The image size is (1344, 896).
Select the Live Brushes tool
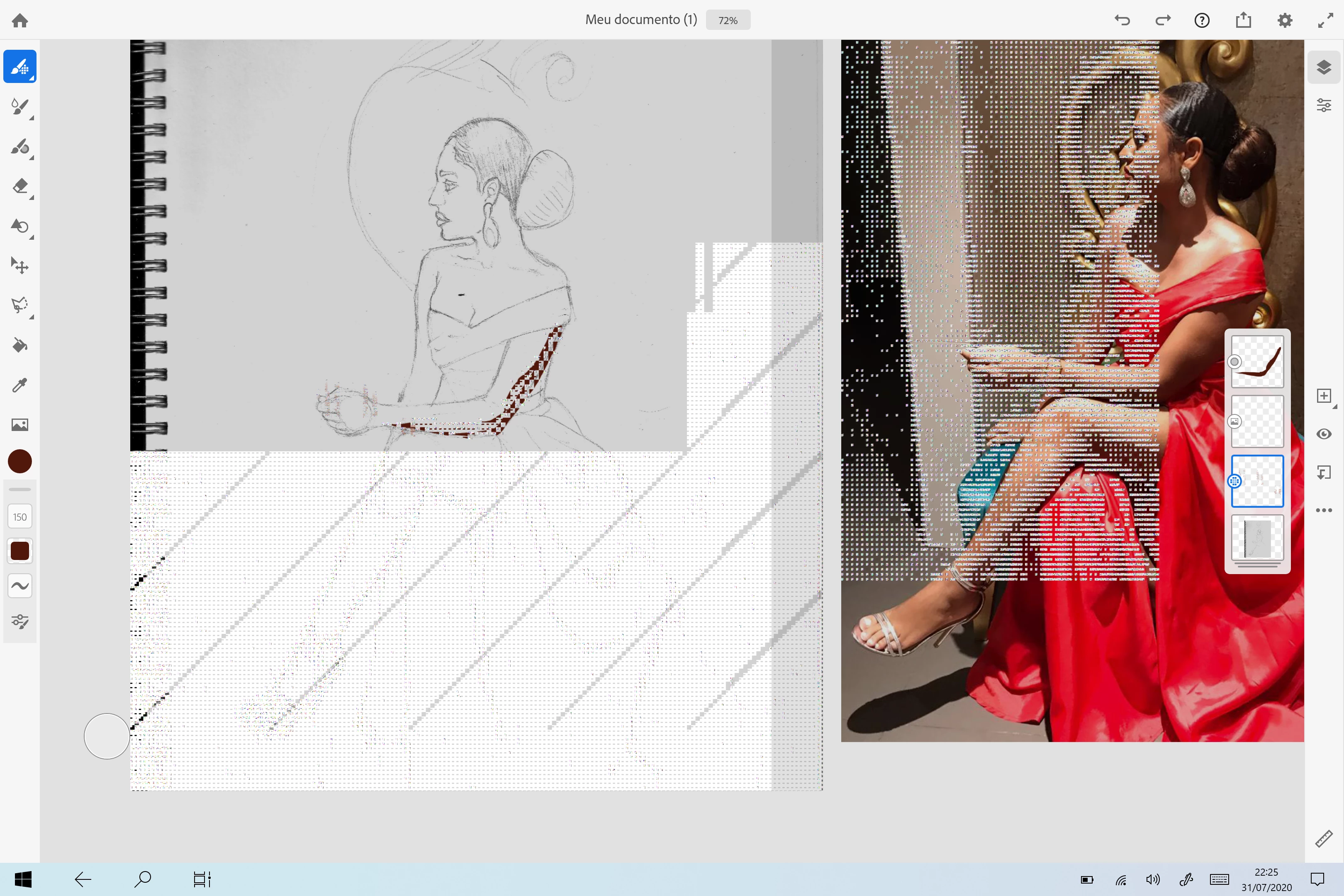[x=20, y=106]
